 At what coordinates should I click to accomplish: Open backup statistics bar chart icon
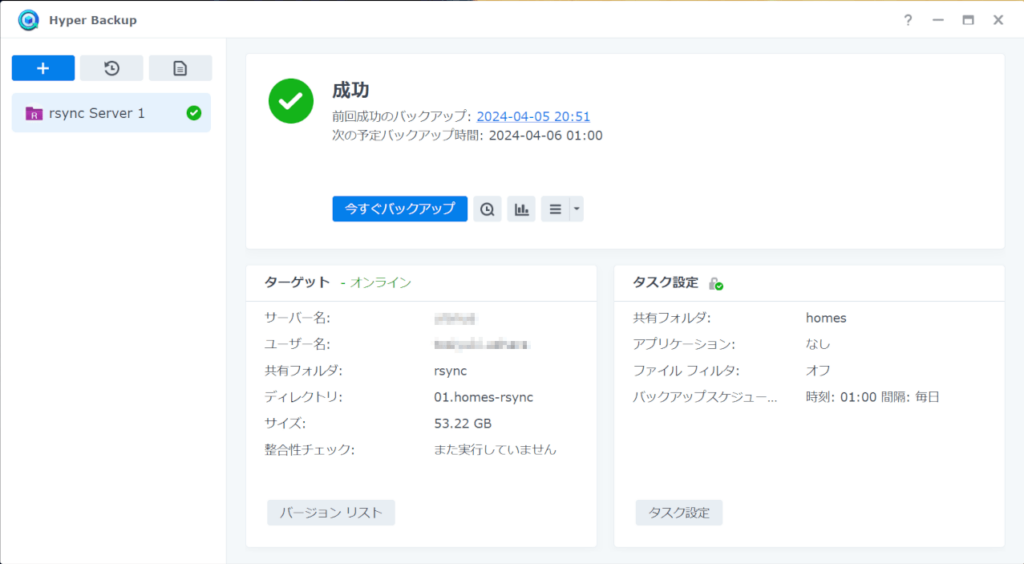click(x=521, y=209)
